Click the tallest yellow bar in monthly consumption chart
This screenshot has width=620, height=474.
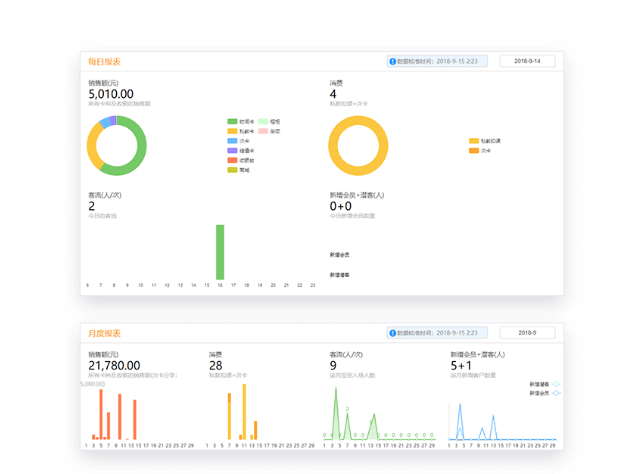tap(244, 412)
